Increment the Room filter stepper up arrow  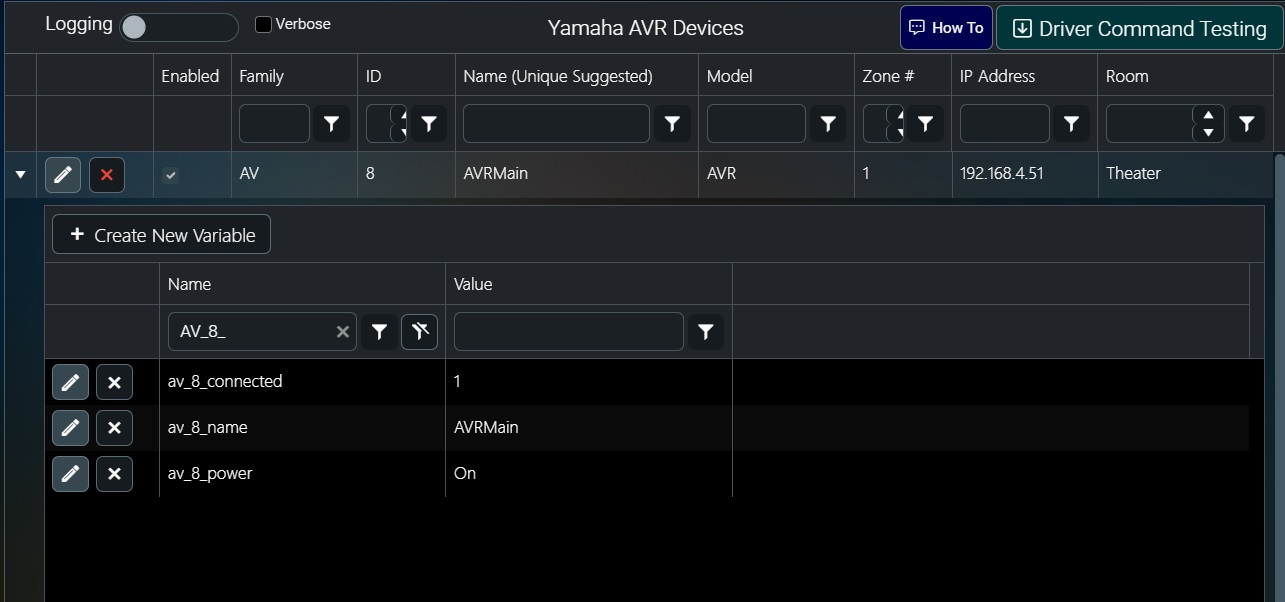[x=1208, y=115]
